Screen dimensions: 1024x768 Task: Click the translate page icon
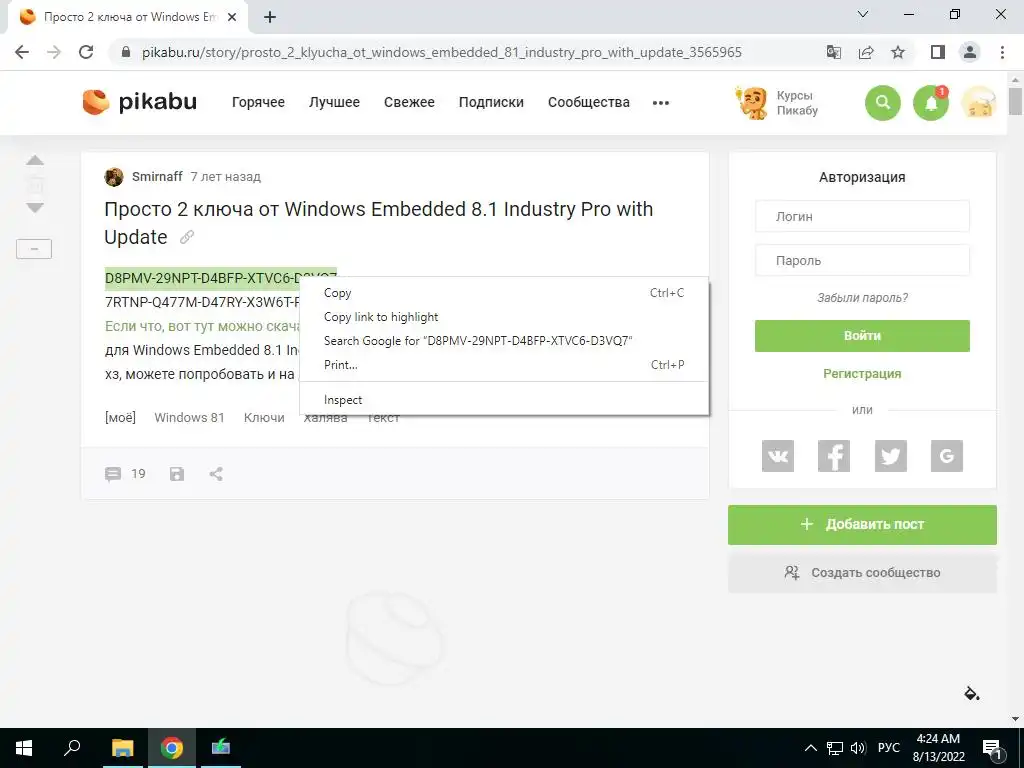[834, 52]
